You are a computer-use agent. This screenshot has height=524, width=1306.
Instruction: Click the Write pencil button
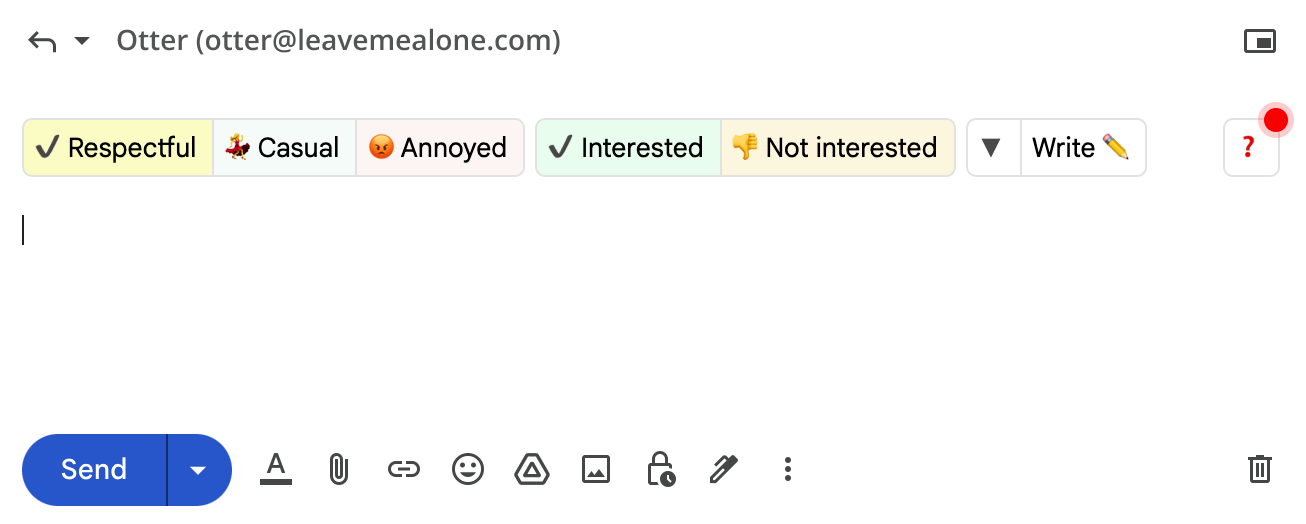[x=1082, y=148]
